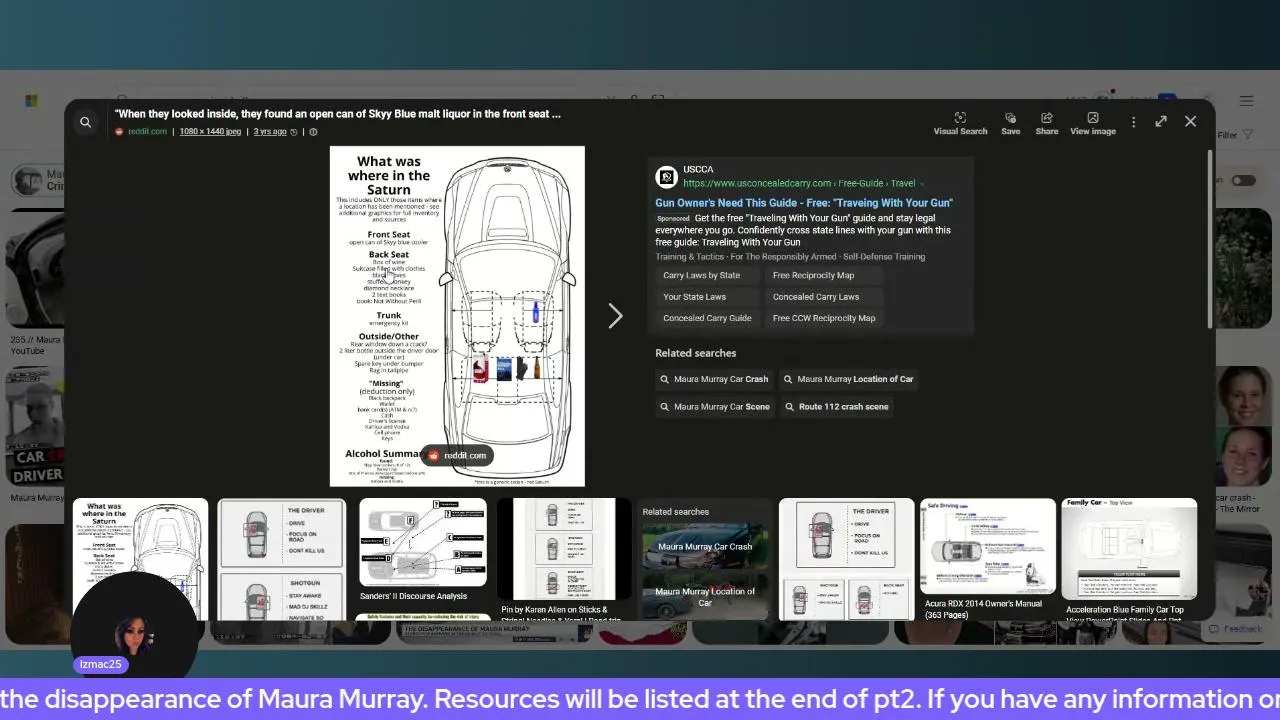This screenshot has width=1280, height=720.
Task: Open the second 'The Driver' diagram thumbnail left of Acura
Action: tap(846, 559)
